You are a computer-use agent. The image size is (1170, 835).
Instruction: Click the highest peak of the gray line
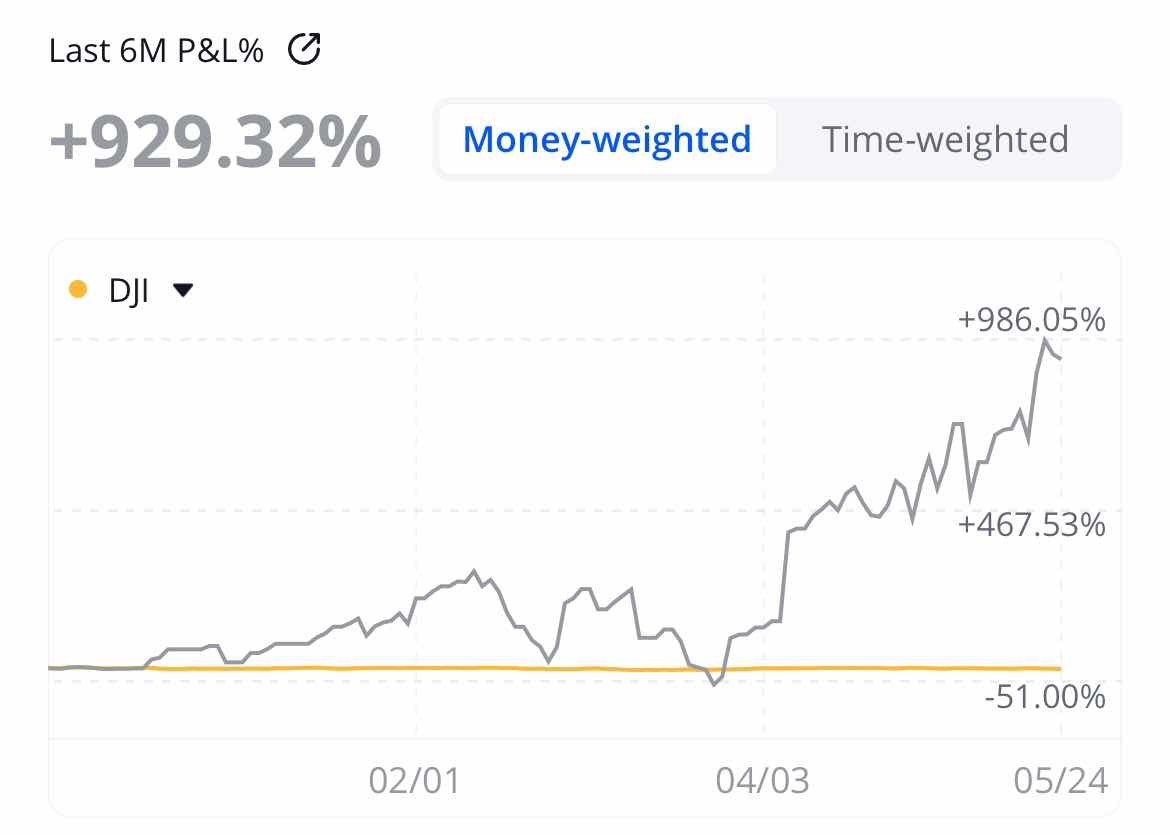tap(1046, 341)
